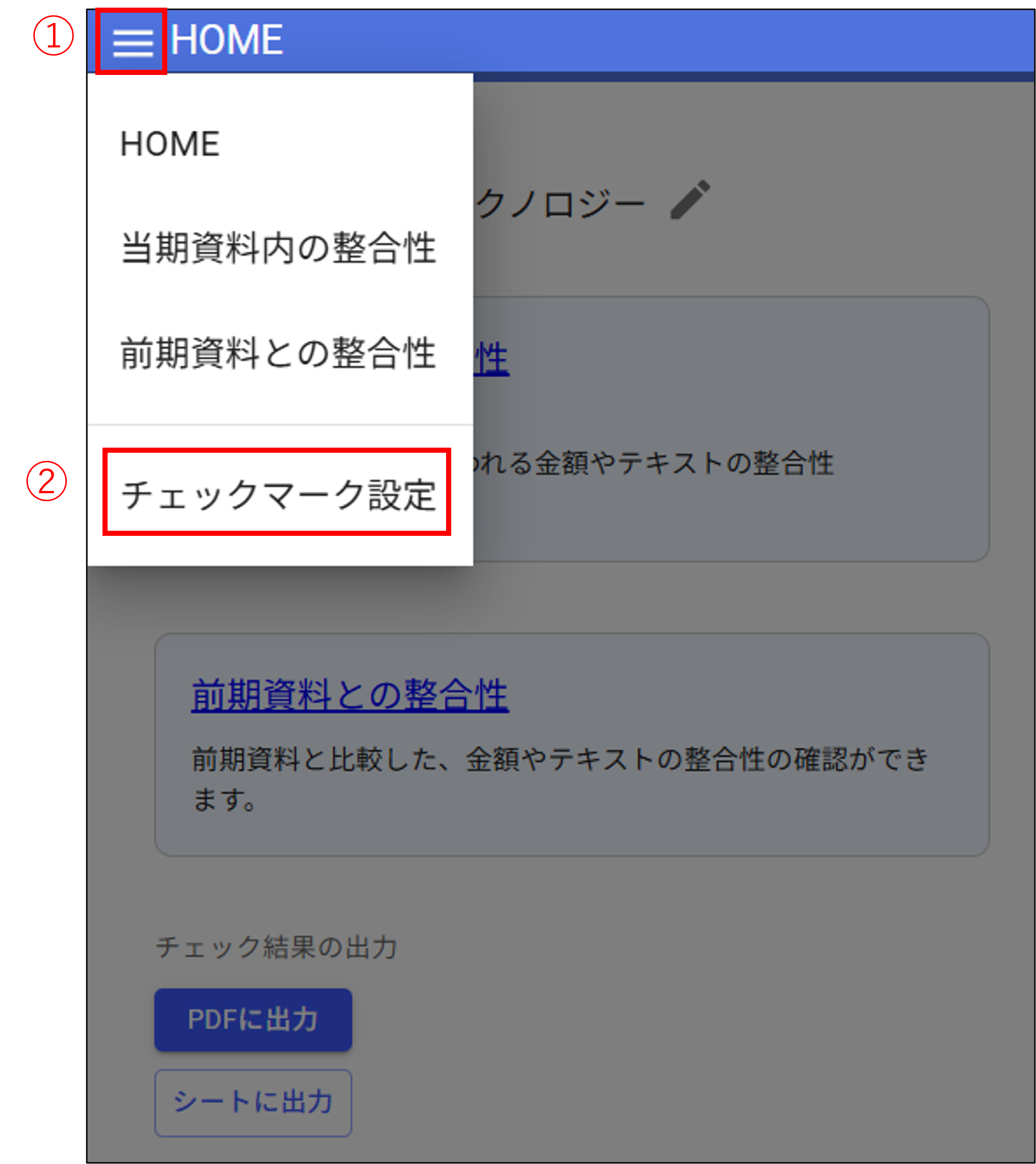Click the partially hidden 整合性 link
Screen dimensions: 1036x1164
(491, 359)
